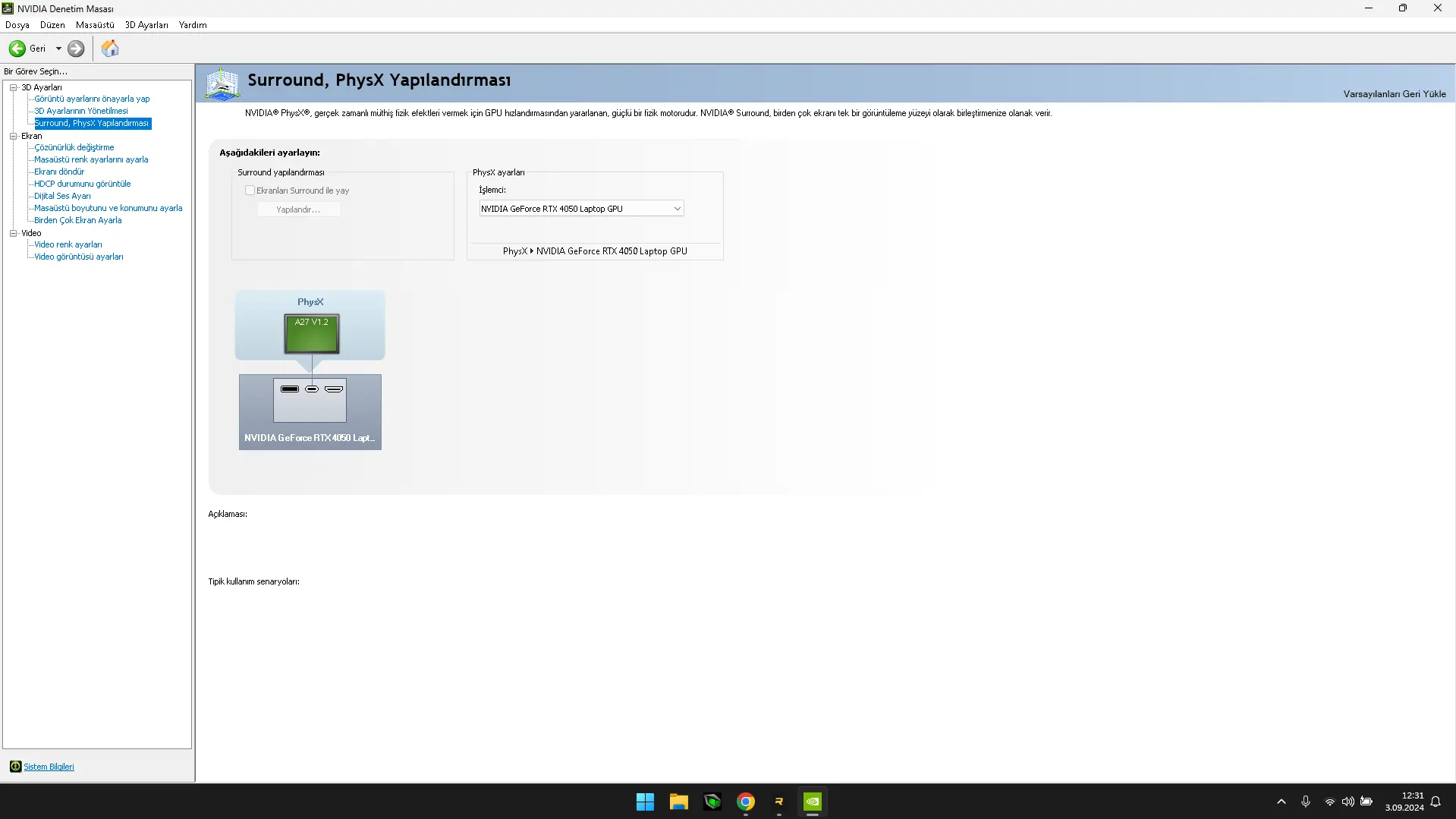Click the A27 V1.2 monitor thumbnail
1456x819 pixels.
pos(312,334)
